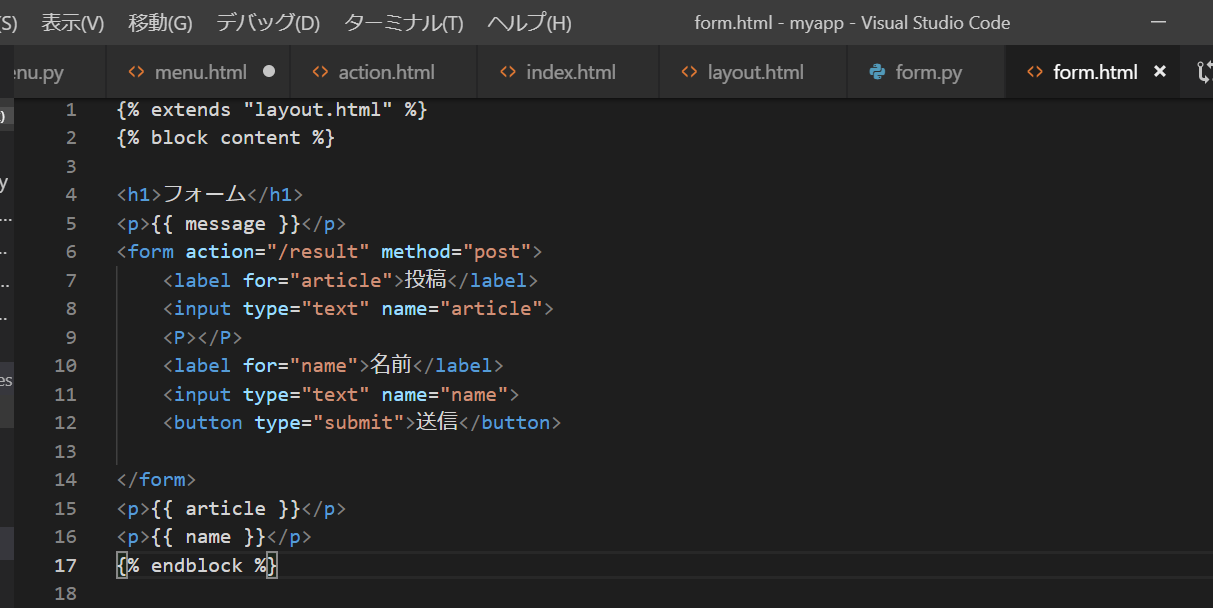Open the デバッグ(D) menu
The height and width of the screenshot is (608, 1213).
tap(268, 22)
